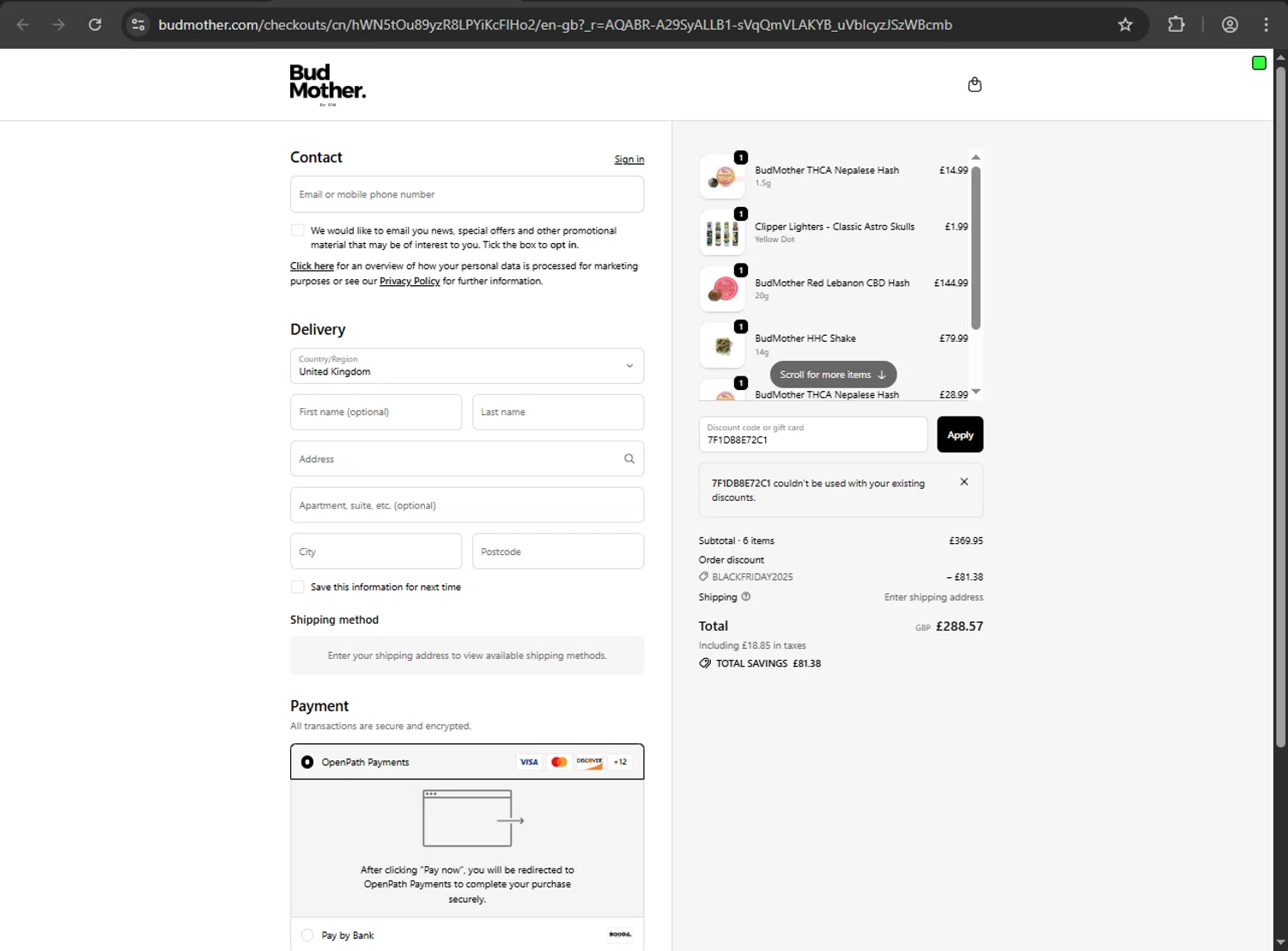The image size is (1288, 951).
Task: Open the browser extensions puzzle icon
Action: [1176, 25]
